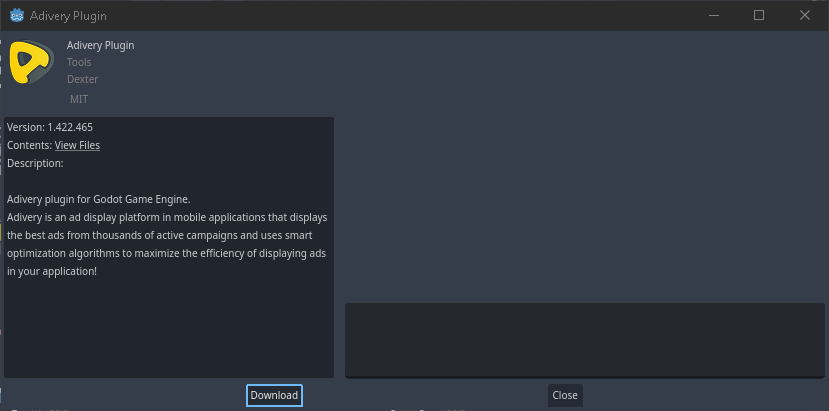This screenshot has height=411, width=829.
Task: Close the plugin dialog via Close button
Action: pos(565,395)
